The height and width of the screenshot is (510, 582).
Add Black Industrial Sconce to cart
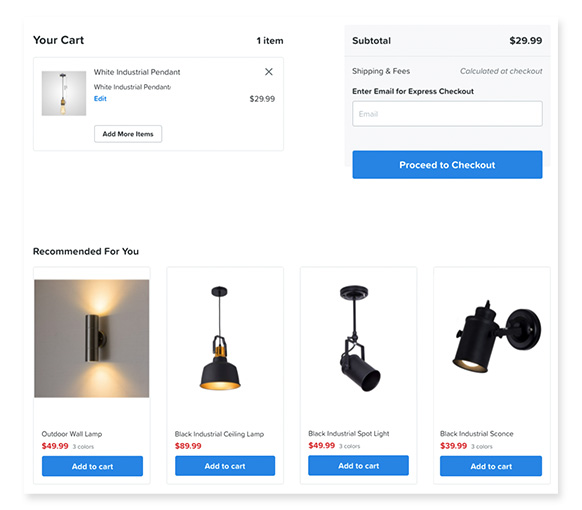[x=491, y=466]
